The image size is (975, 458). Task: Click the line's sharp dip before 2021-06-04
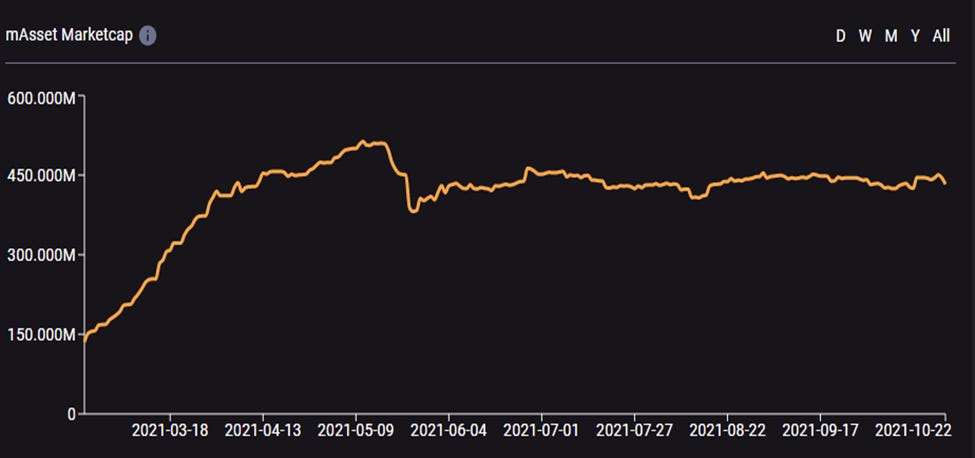point(413,211)
